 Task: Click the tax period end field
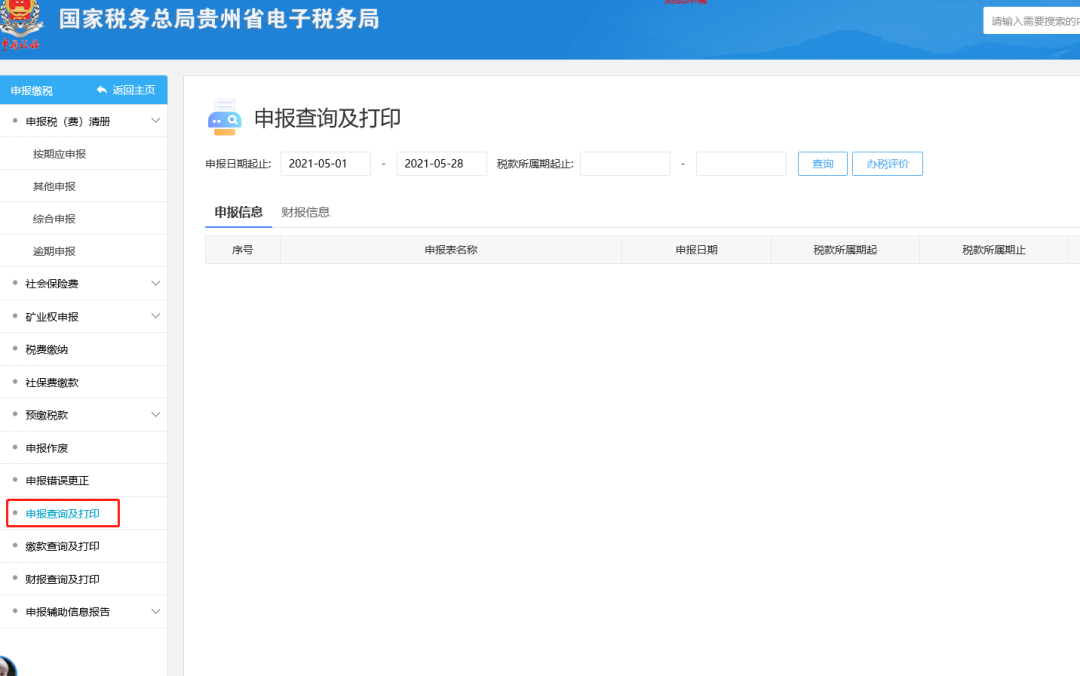pos(741,163)
